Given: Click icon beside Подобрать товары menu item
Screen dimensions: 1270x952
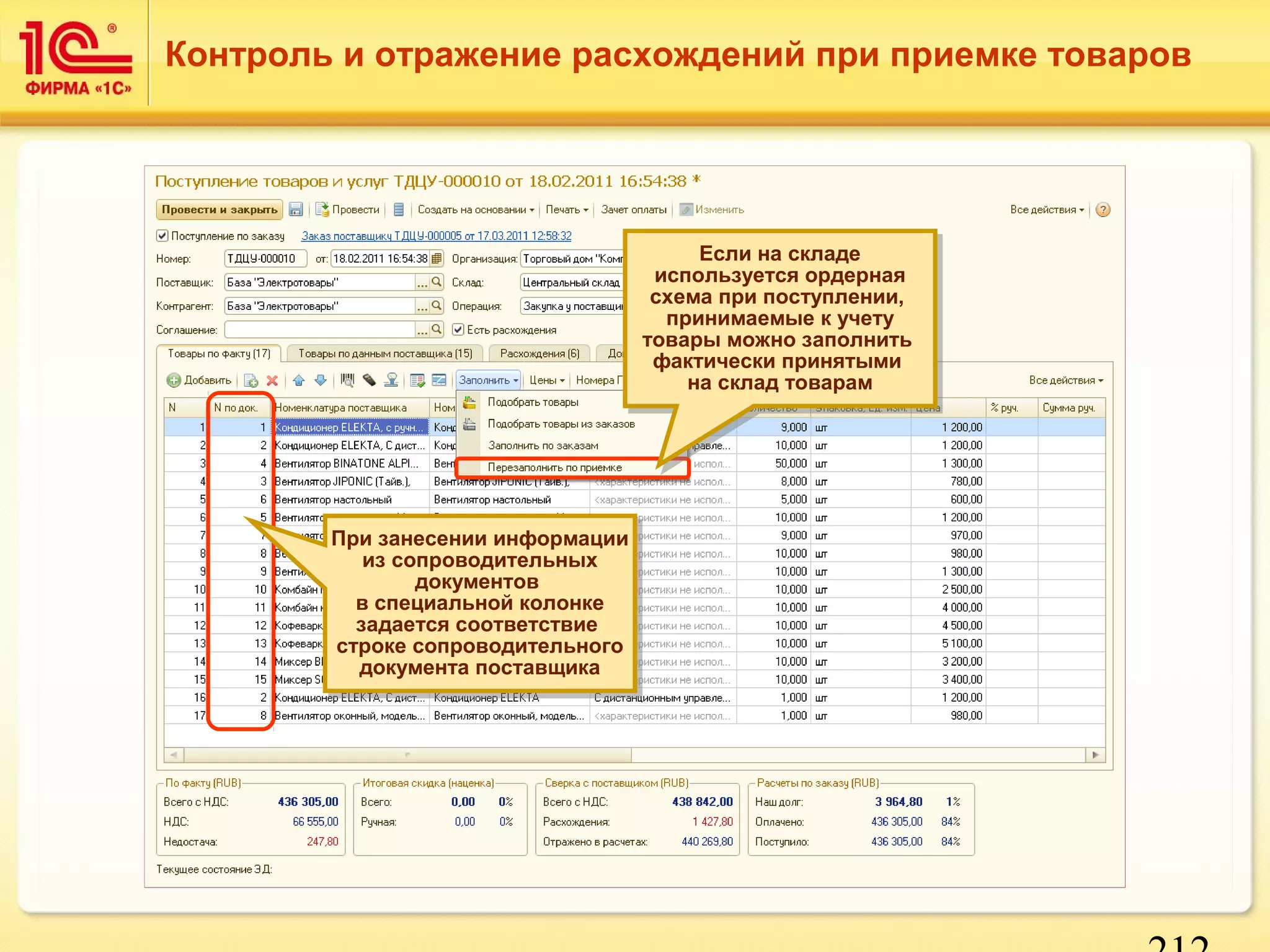Looking at the screenshot, I should 469,402.
